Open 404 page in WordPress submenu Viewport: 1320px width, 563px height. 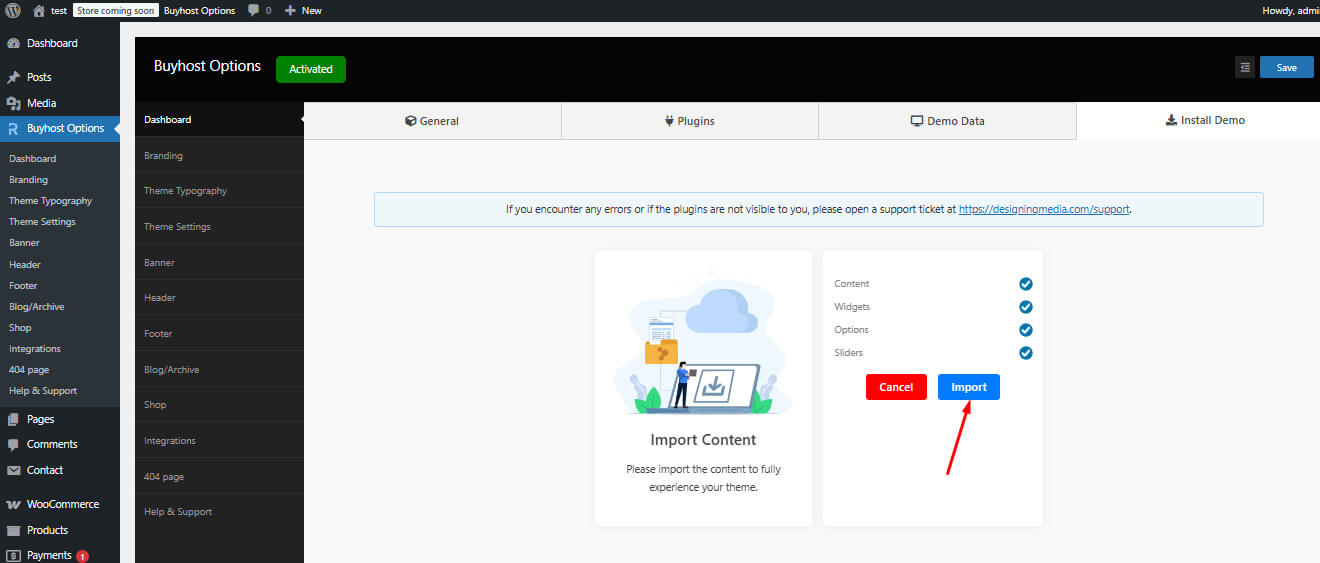tap(28, 370)
